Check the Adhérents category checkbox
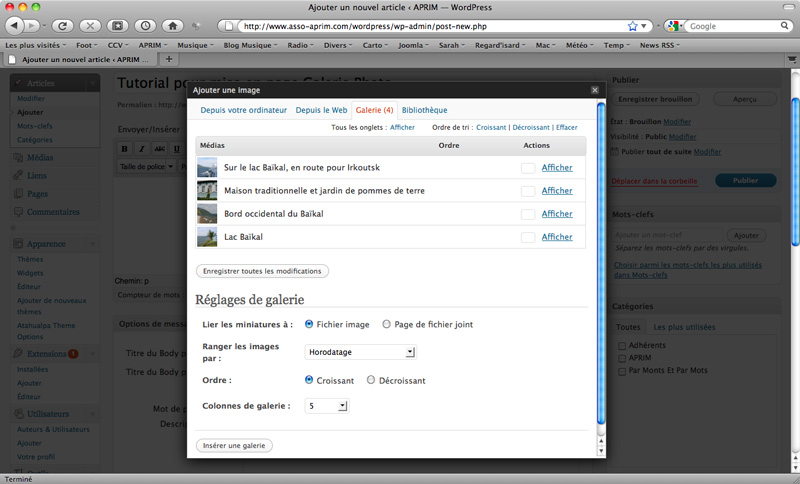This screenshot has height=484, width=800. pyautogui.click(x=622, y=346)
